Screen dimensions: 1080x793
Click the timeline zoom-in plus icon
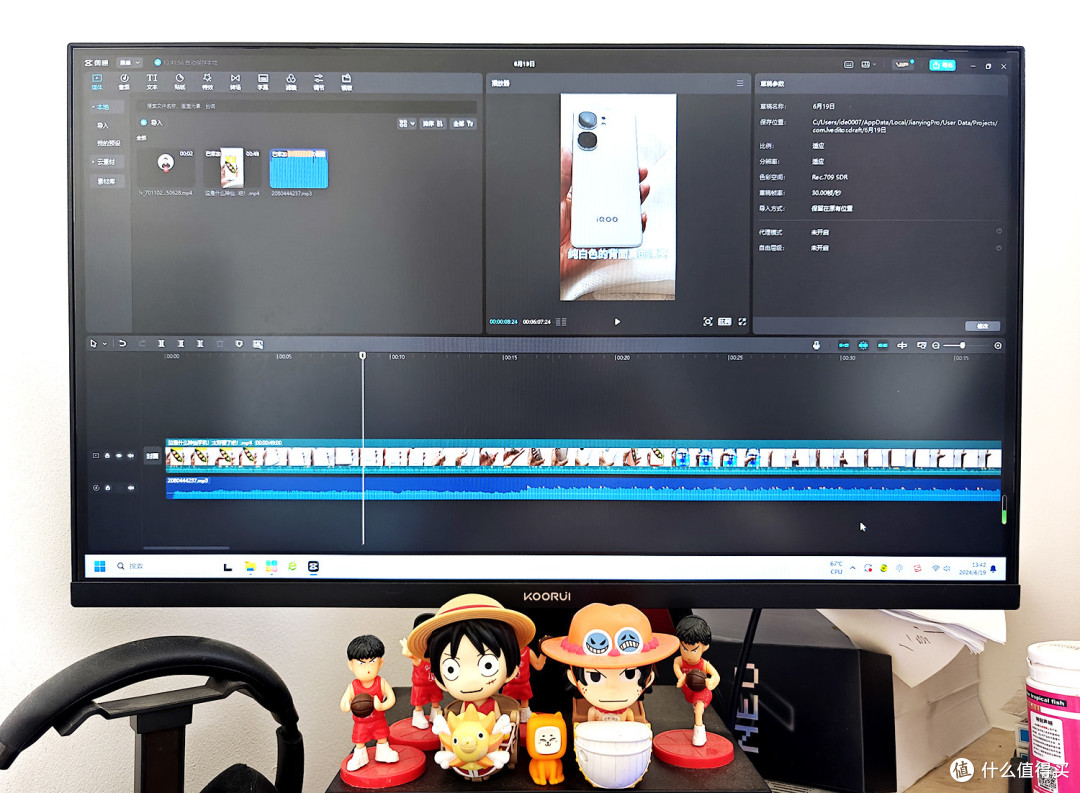coord(997,345)
